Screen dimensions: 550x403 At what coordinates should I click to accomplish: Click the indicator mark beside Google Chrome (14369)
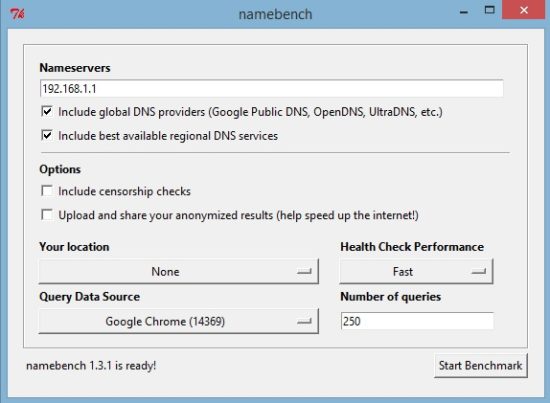click(304, 321)
